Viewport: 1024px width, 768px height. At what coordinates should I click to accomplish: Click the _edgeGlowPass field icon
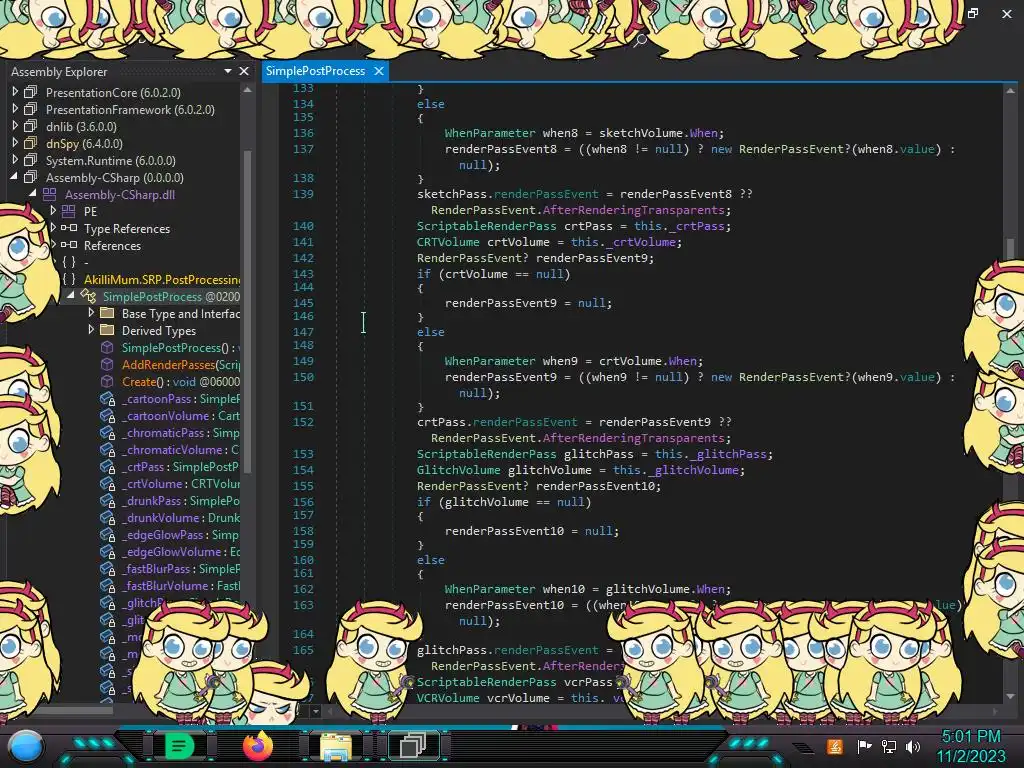[x=107, y=534]
